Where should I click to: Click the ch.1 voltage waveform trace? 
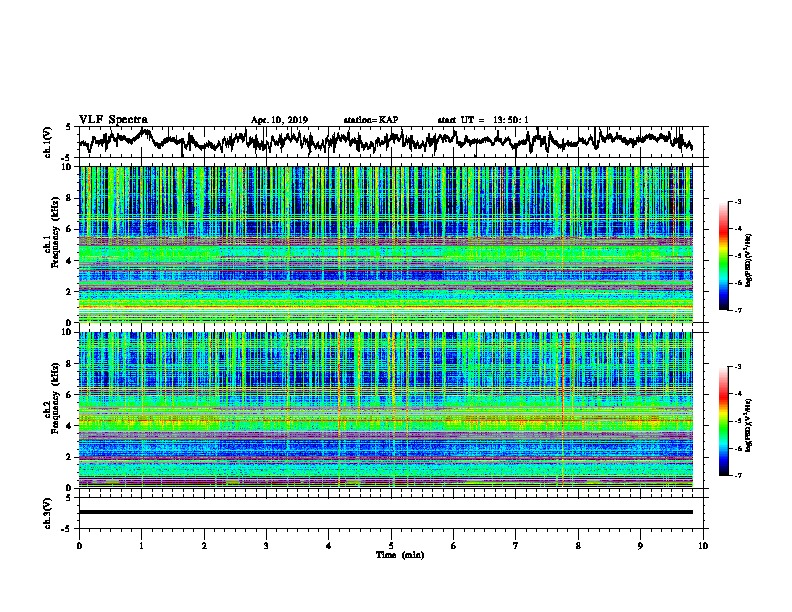(385, 140)
